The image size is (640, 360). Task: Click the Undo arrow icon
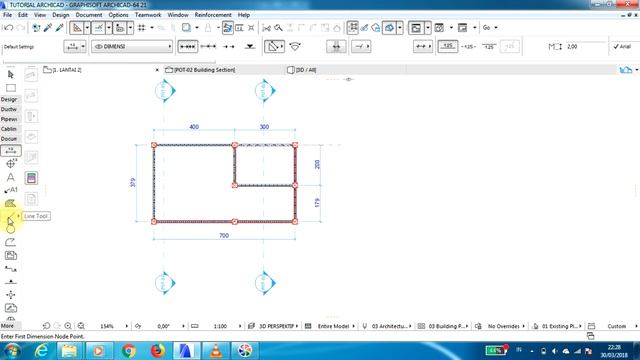click(x=8, y=28)
